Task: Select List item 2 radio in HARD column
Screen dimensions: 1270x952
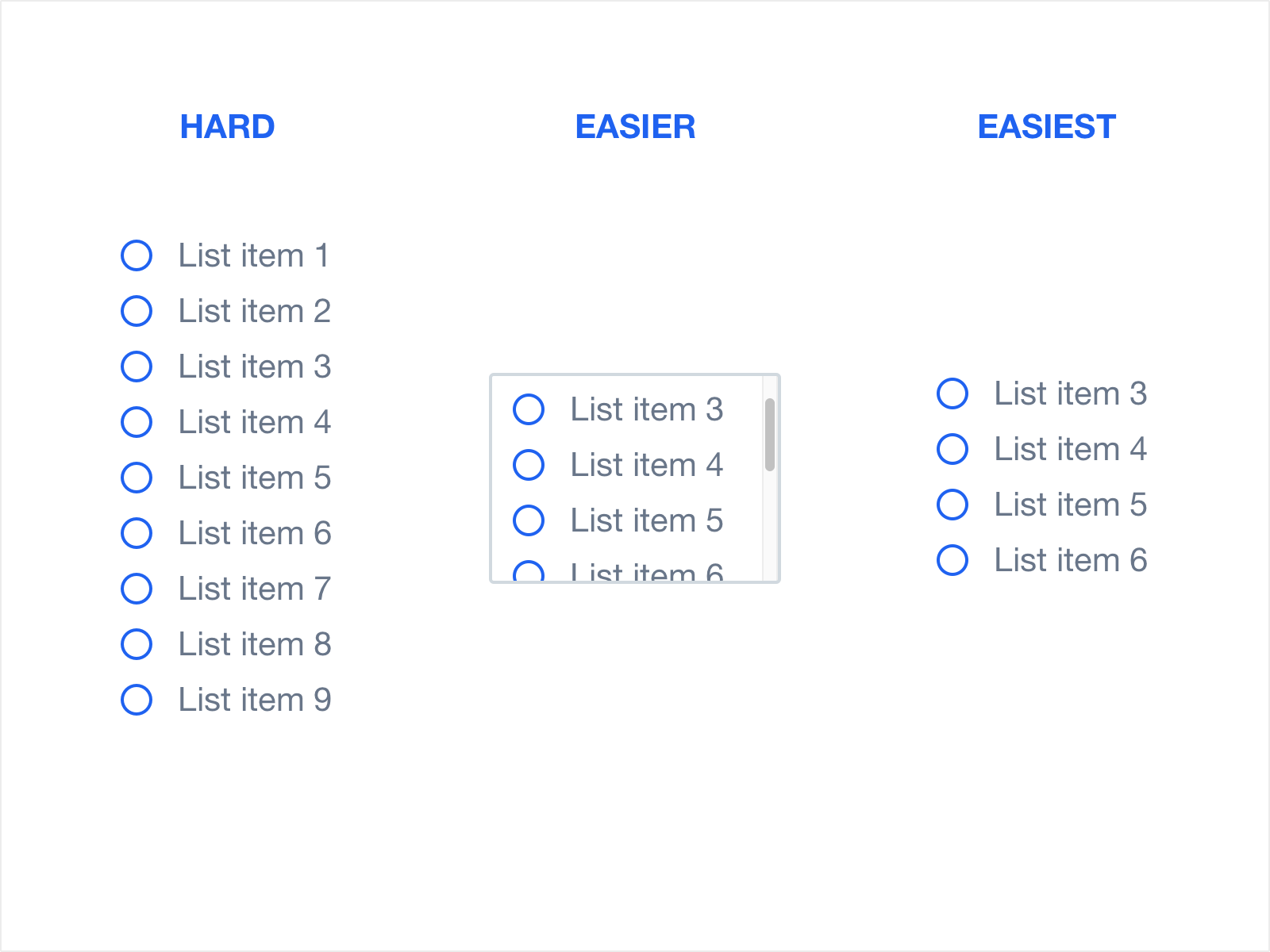Action: (x=137, y=311)
